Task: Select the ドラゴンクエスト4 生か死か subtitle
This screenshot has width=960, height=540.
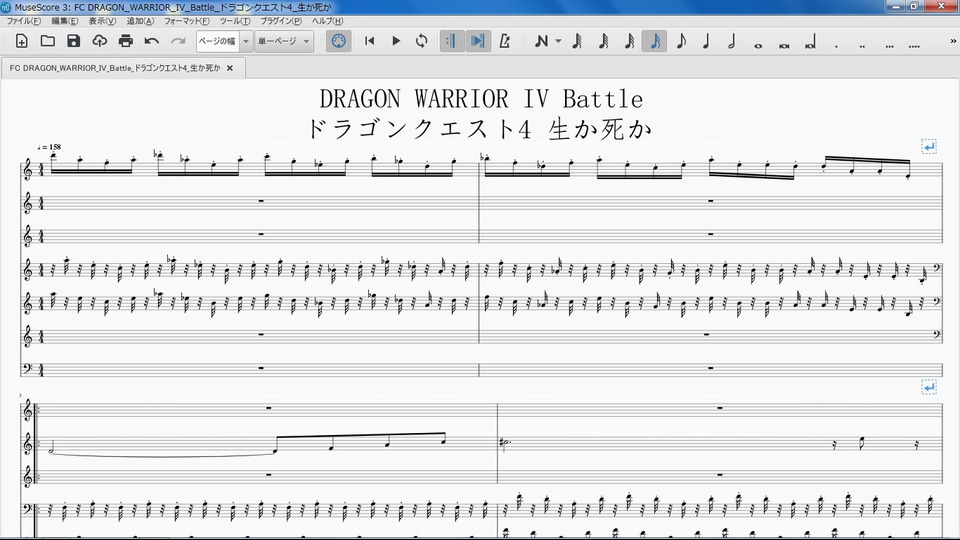Action: [x=479, y=129]
